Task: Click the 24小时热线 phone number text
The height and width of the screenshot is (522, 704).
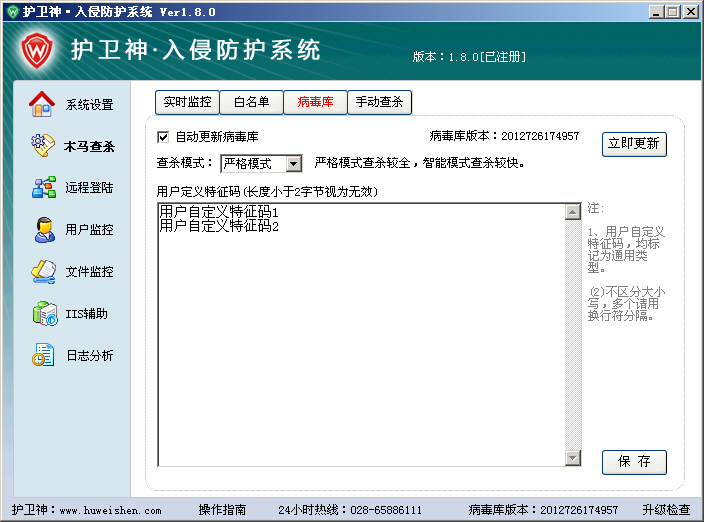Action: (350, 510)
